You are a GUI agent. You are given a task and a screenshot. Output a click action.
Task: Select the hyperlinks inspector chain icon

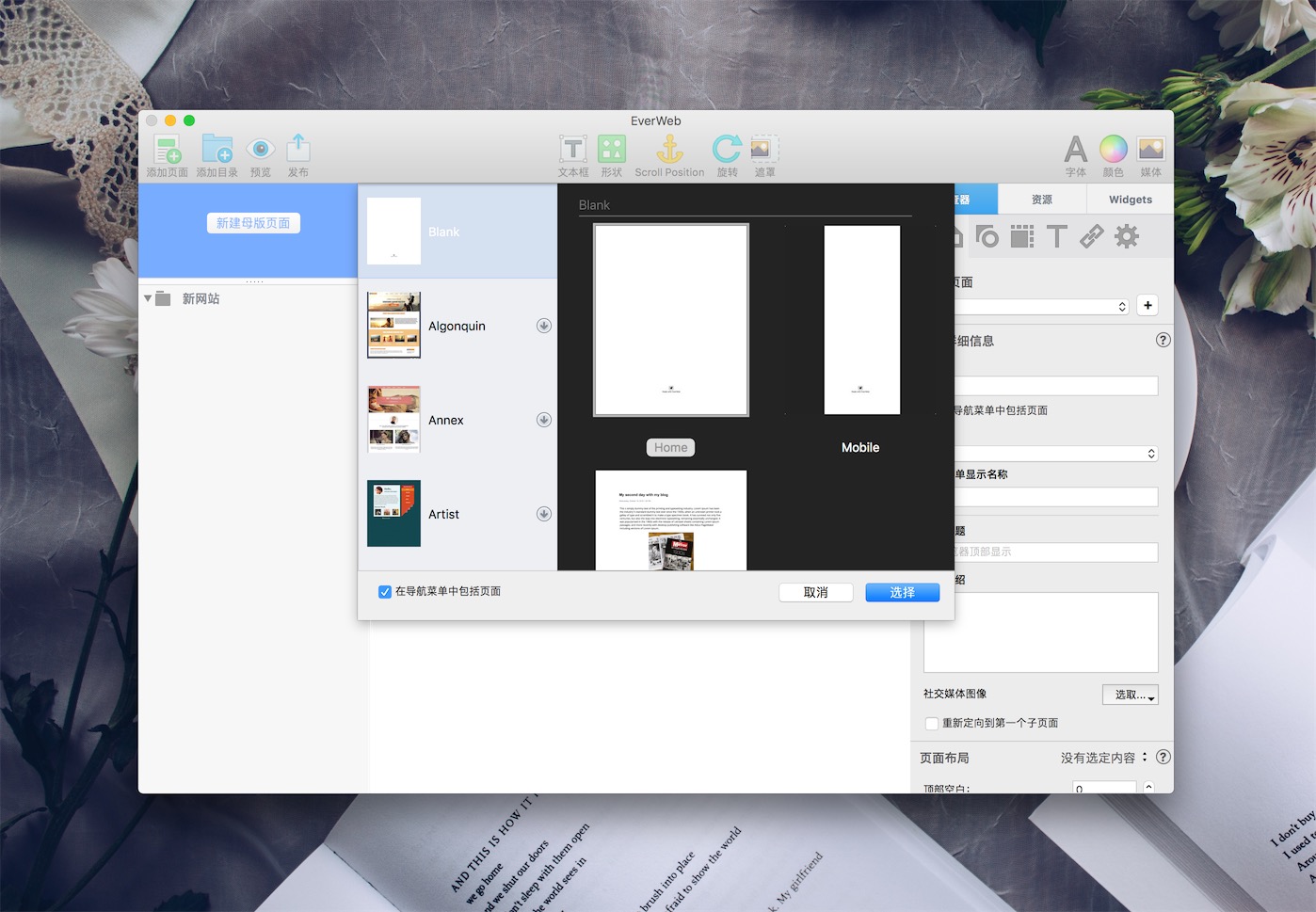(1092, 236)
